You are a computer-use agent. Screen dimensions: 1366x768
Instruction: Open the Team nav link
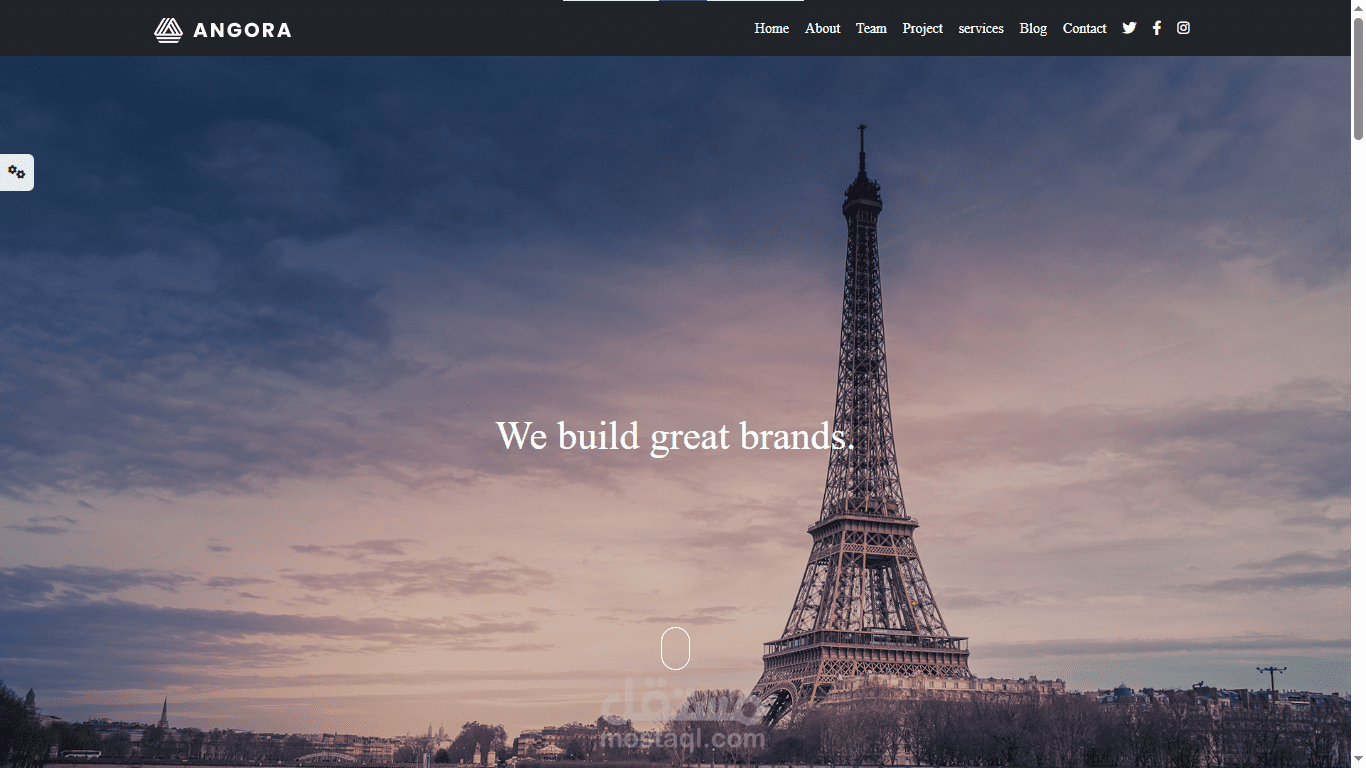click(871, 28)
